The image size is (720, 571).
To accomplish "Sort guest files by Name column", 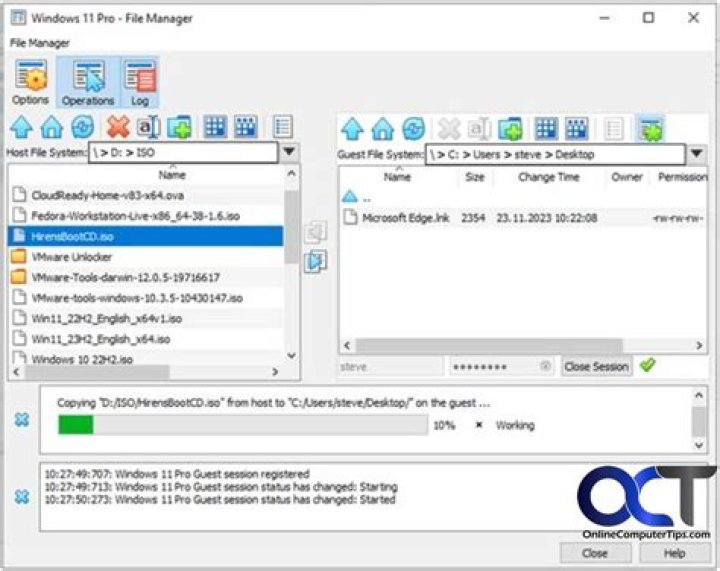I will [x=398, y=177].
